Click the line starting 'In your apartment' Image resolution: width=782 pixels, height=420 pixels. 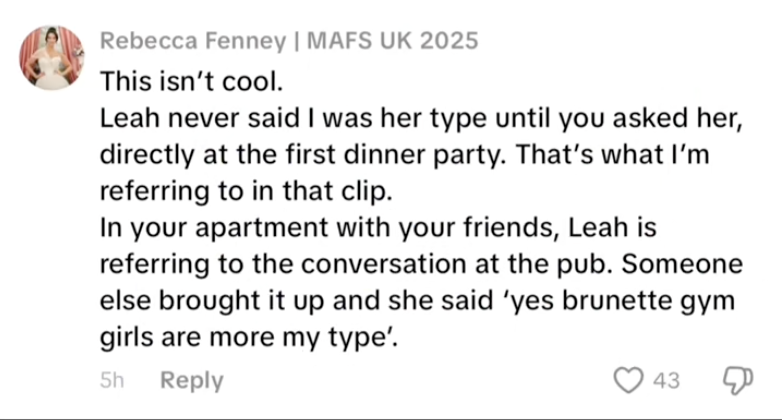click(378, 229)
